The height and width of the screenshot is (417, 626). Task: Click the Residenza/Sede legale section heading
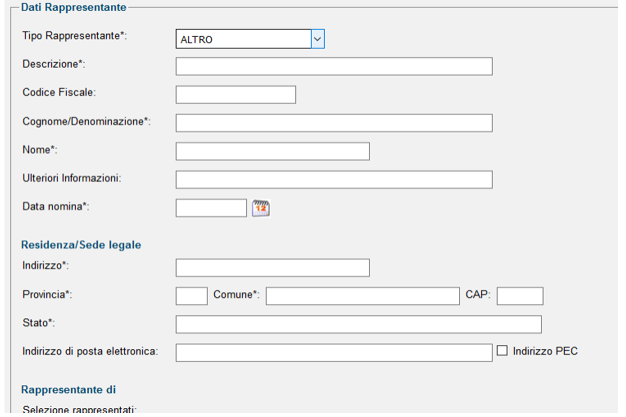[81, 245]
